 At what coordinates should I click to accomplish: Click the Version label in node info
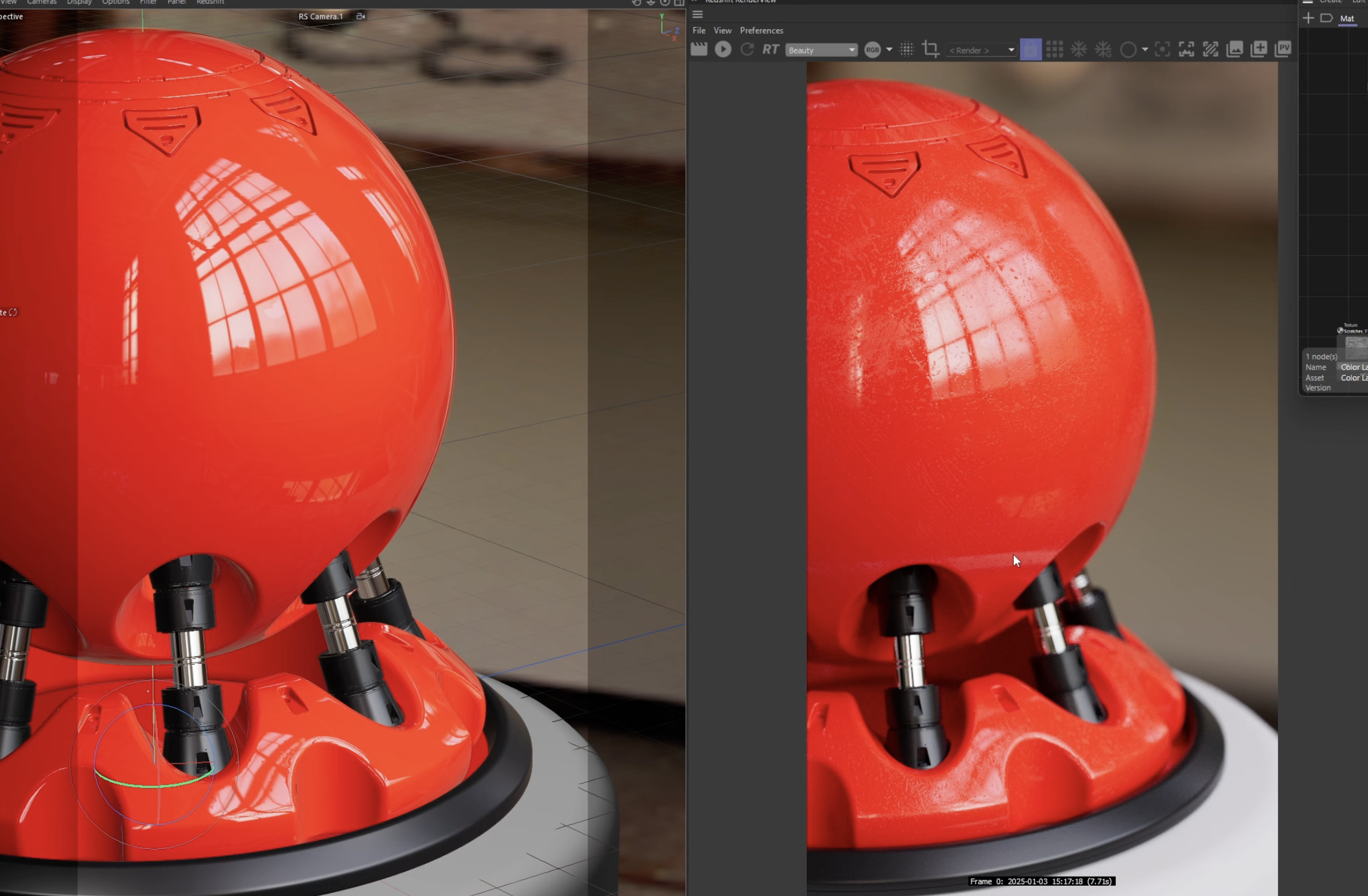1318,388
